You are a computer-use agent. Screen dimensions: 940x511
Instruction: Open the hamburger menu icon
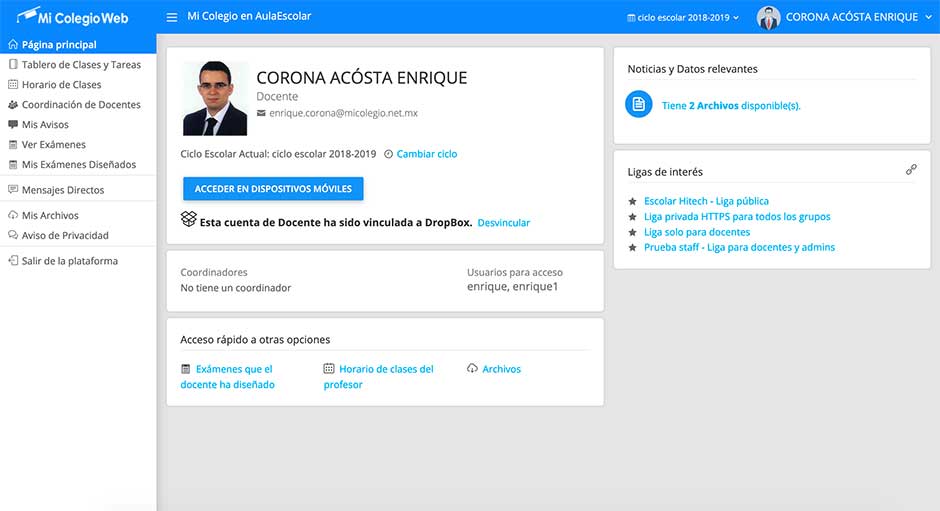(x=171, y=17)
